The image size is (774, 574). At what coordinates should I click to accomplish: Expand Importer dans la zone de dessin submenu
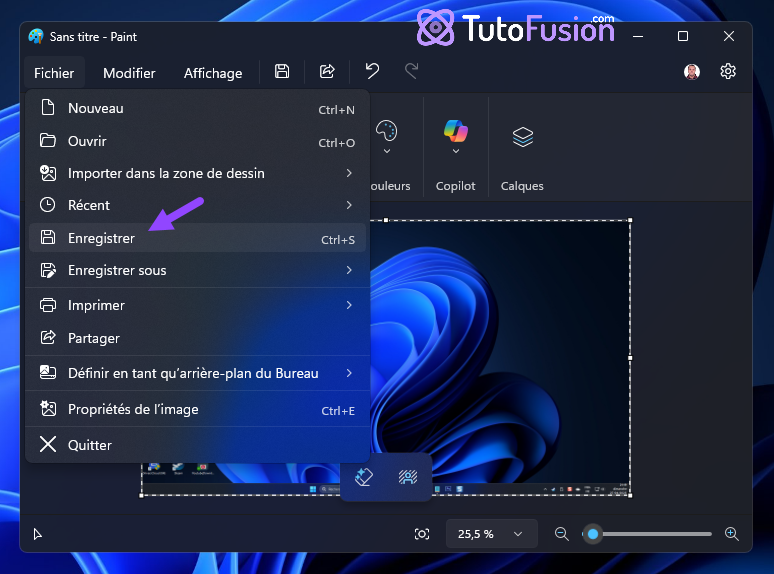(197, 173)
